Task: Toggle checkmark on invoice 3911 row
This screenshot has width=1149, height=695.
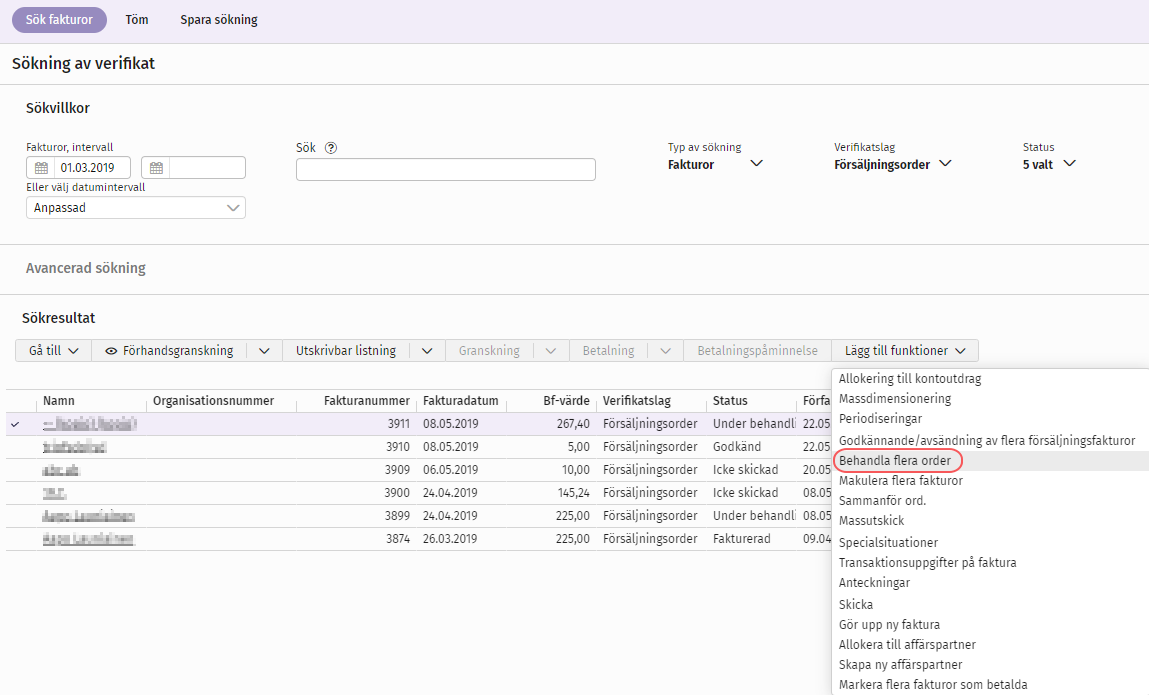Action: pyautogui.click(x=15, y=424)
